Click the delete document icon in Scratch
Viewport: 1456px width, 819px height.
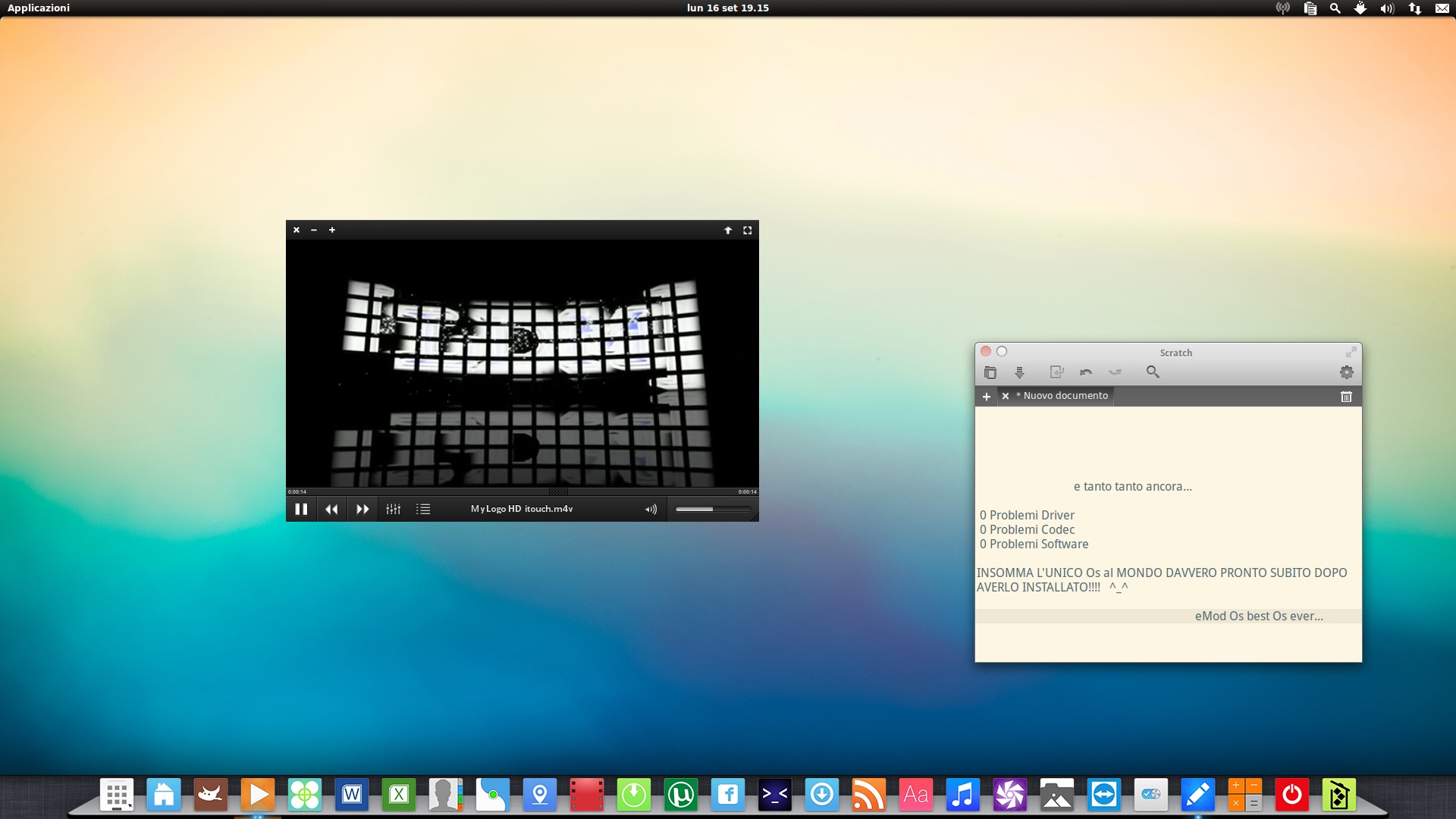[1346, 395]
